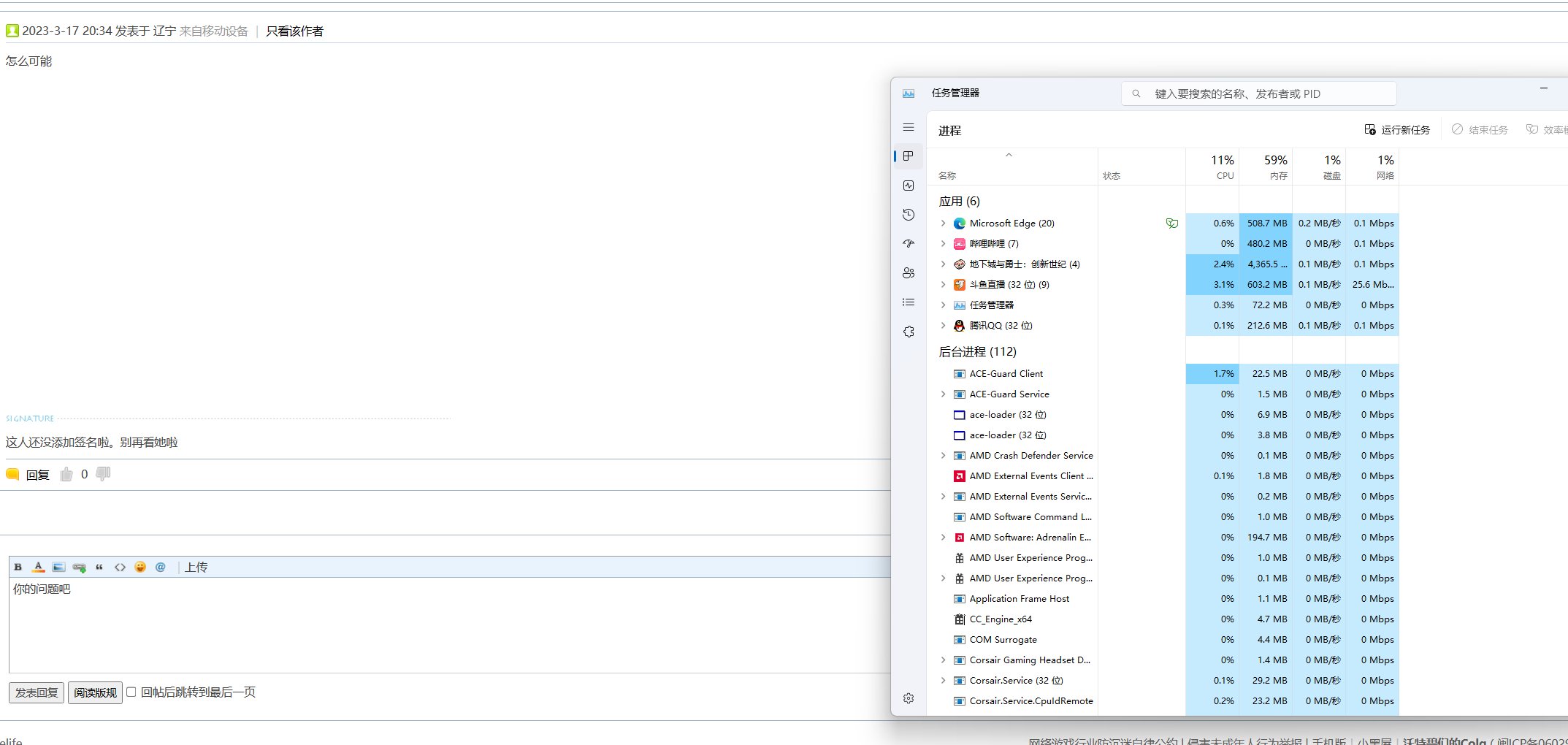The image size is (1568, 745).
Task: Click the insert image icon in editor
Action: pyautogui.click(x=59, y=567)
